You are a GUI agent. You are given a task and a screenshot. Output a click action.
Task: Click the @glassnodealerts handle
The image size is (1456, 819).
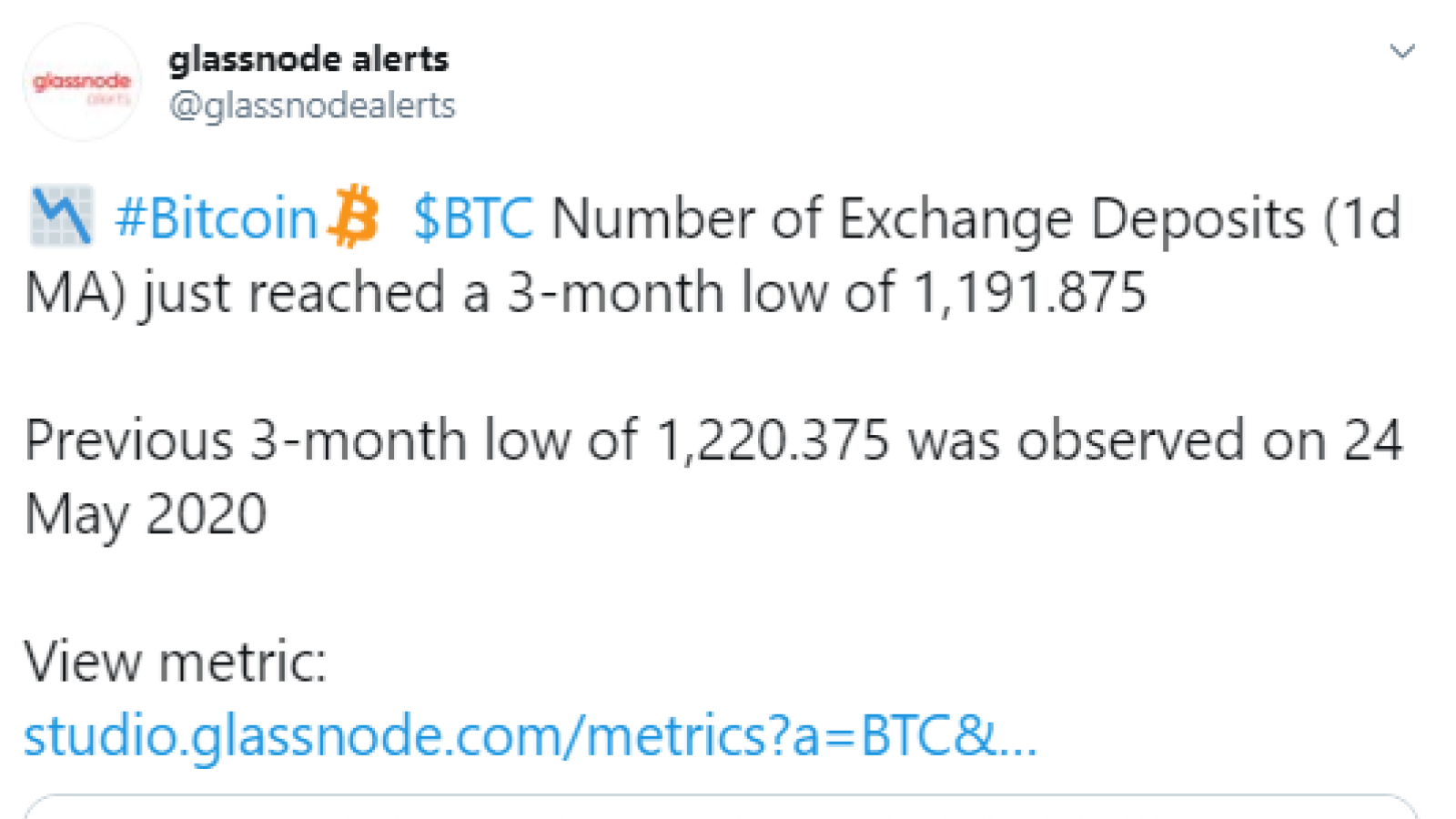click(312, 106)
